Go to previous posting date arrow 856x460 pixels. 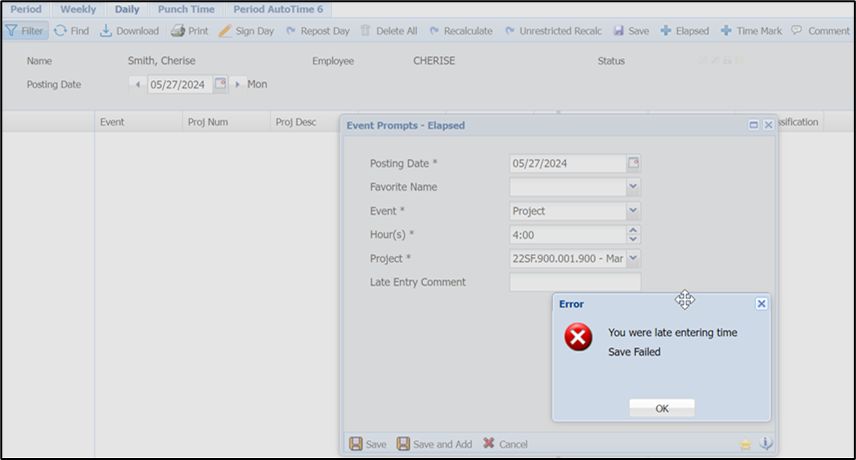coord(137,85)
